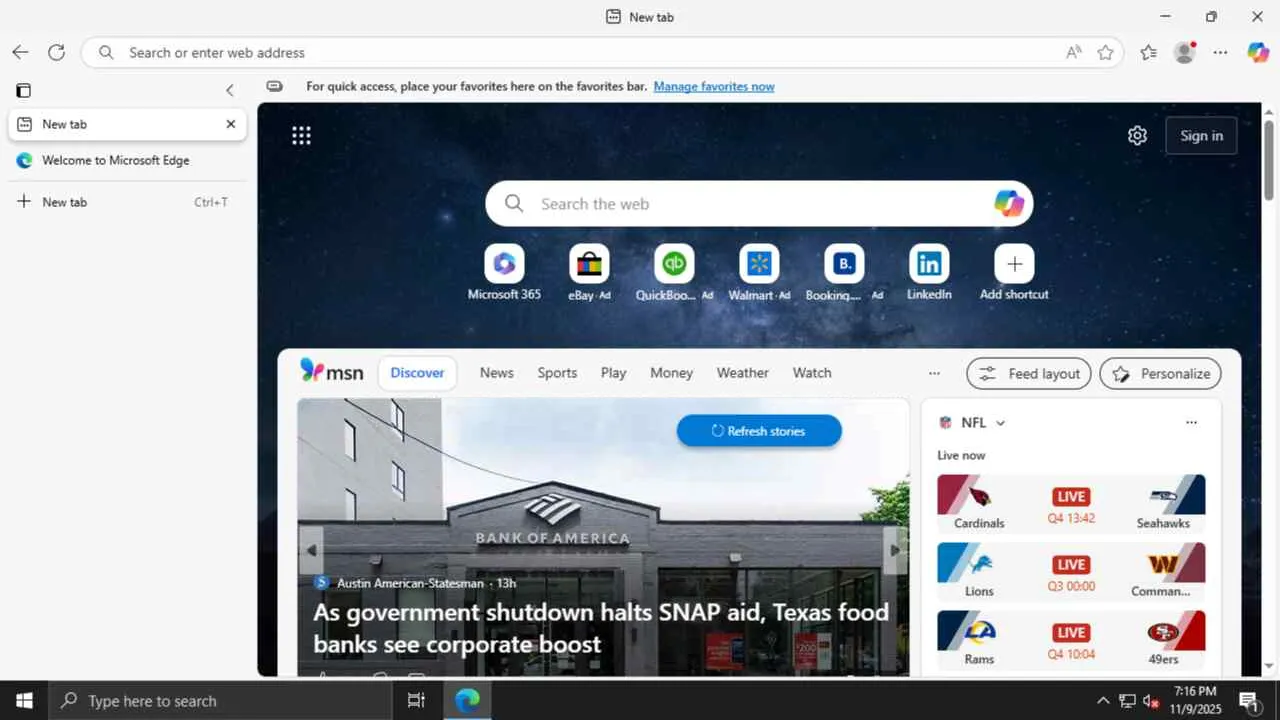Switch to the Weather feed tab
Image resolution: width=1280 pixels, height=720 pixels.
coord(742,373)
